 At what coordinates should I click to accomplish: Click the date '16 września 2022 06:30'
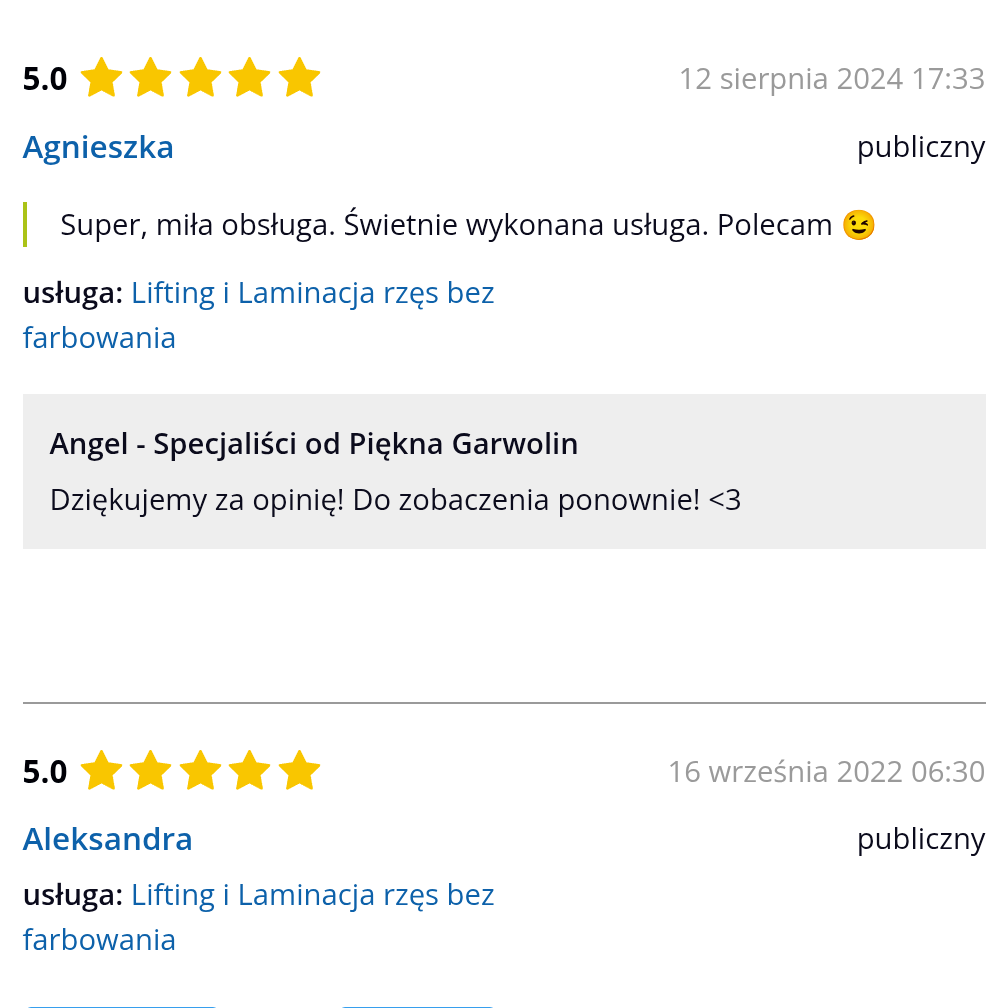(826, 771)
